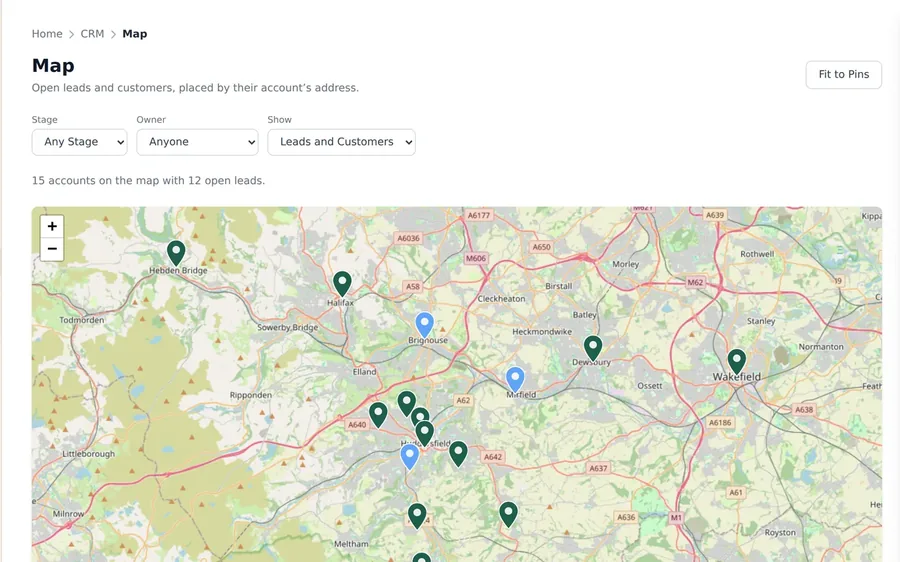Open the Owner filter dropdown
The image size is (900, 562).
point(197,142)
